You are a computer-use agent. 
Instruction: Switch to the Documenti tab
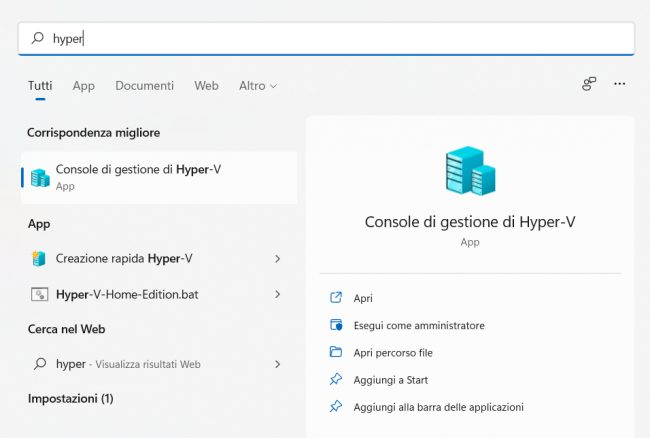tap(145, 86)
